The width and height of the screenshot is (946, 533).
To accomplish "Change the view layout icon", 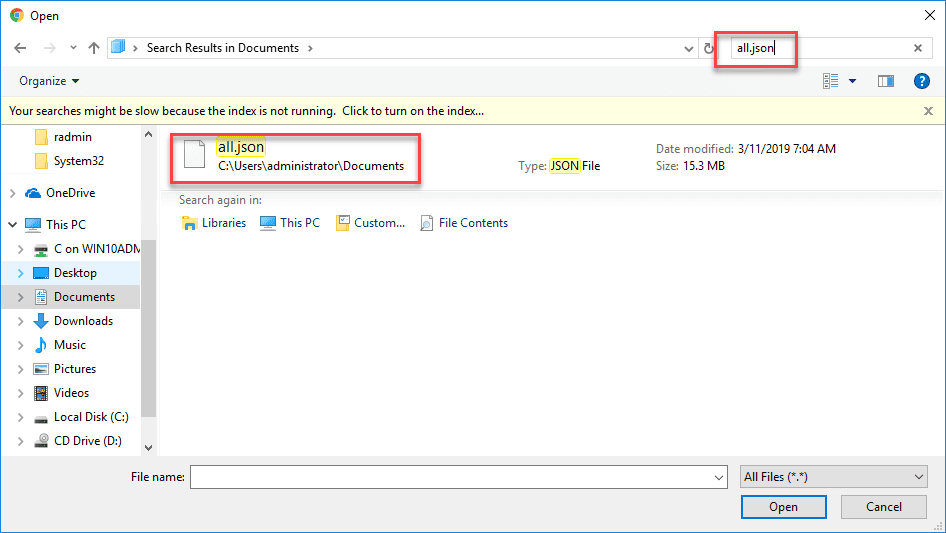I will (831, 81).
